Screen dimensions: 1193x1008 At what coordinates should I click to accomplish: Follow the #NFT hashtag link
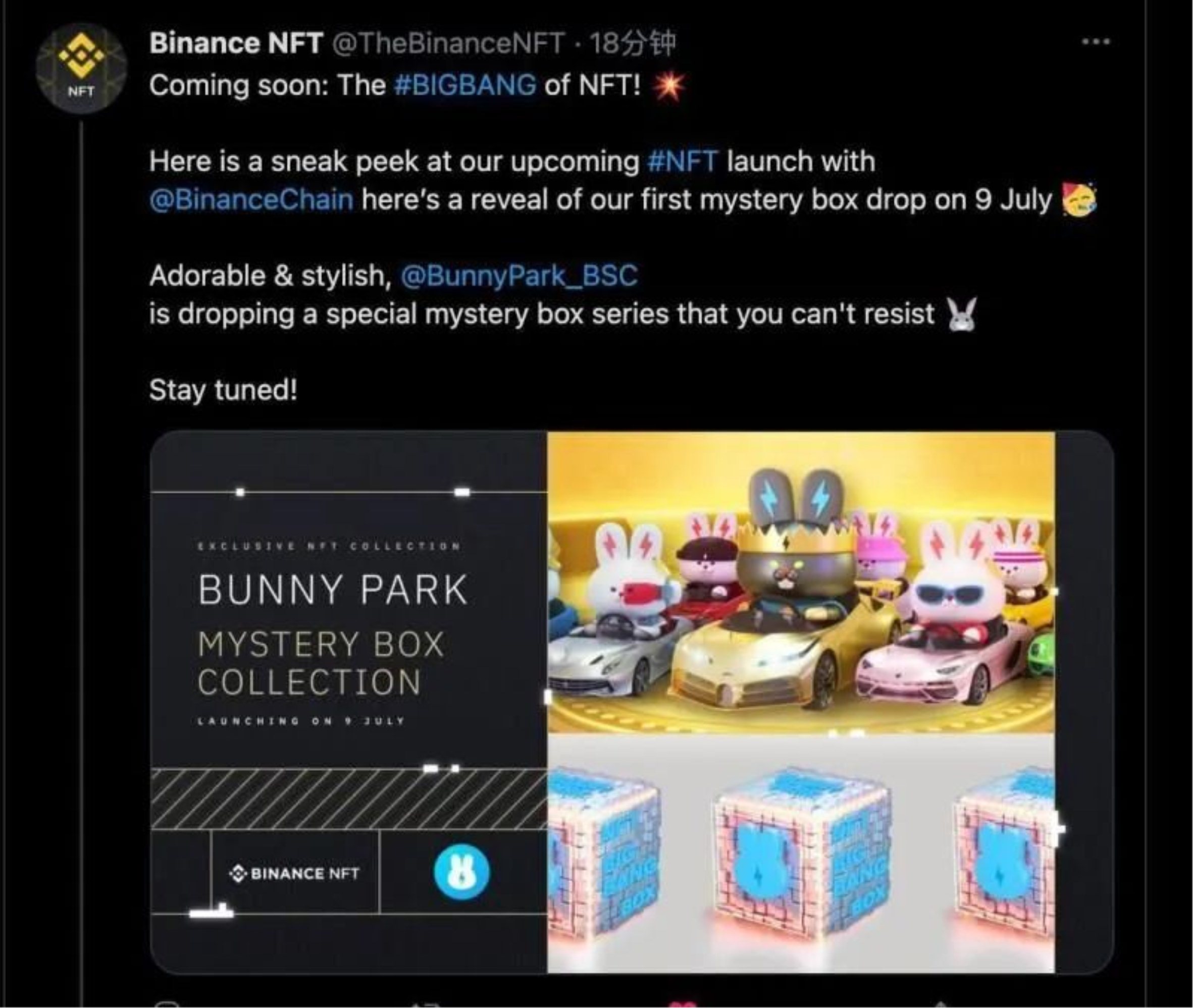coord(683,162)
